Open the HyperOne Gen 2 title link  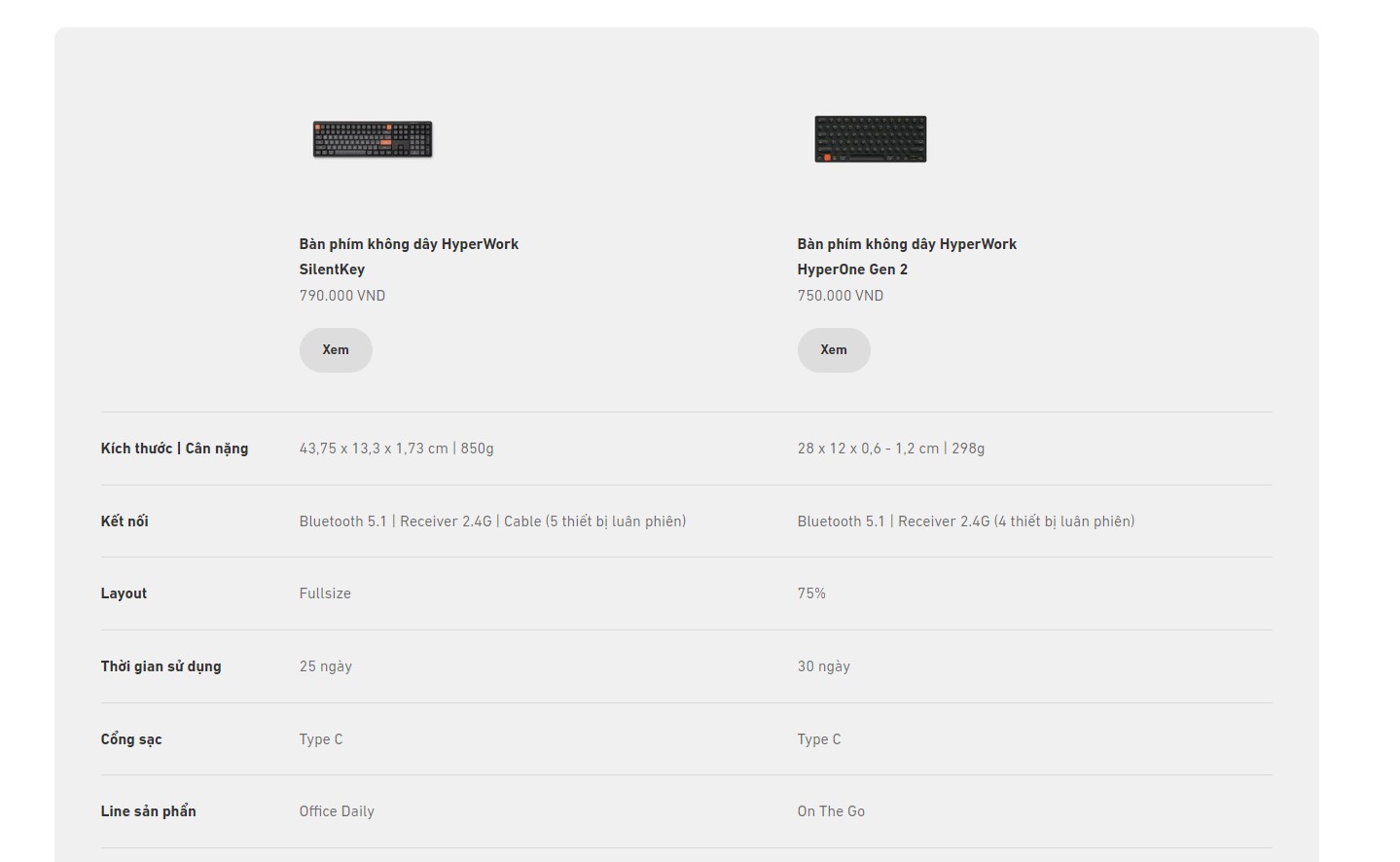[x=907, y=256]
